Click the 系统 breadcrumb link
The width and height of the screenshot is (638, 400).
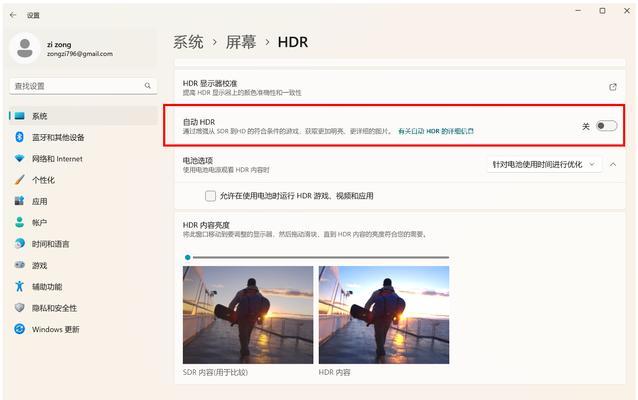[x=188, y=42]
